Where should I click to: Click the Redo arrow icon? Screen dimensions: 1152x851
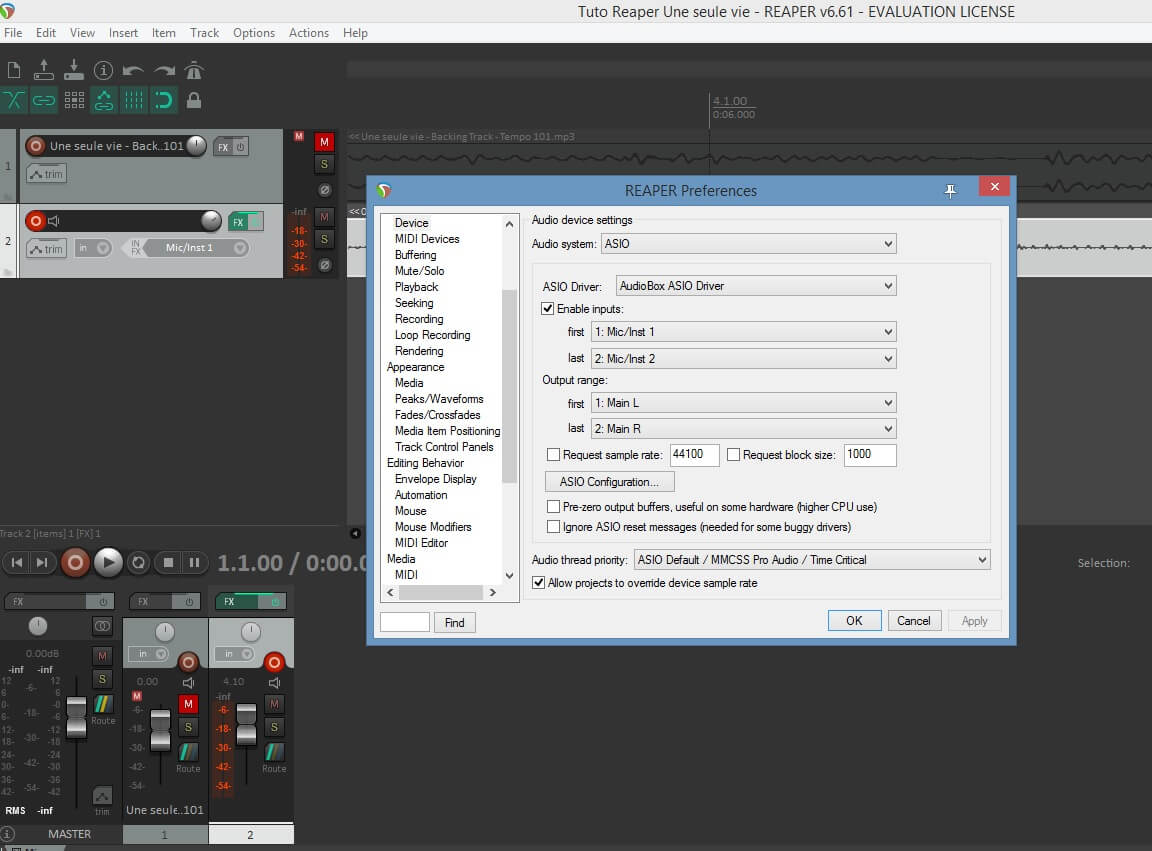click(165, 71)
